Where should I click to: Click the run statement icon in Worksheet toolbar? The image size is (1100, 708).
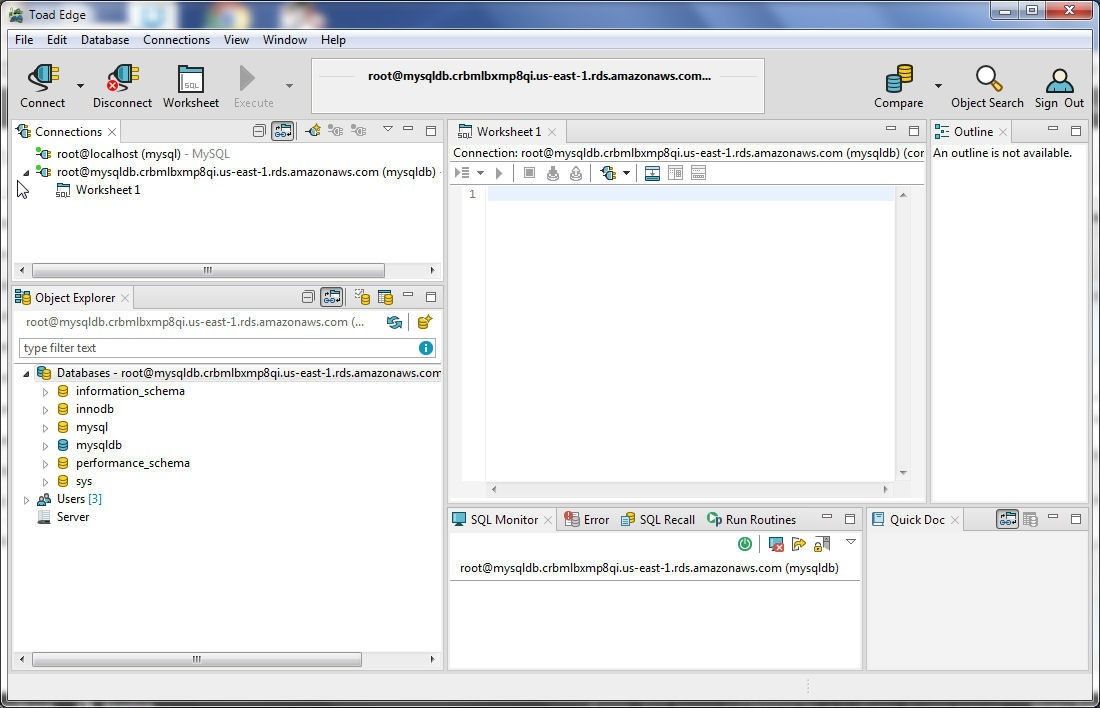tap(499, 173)
